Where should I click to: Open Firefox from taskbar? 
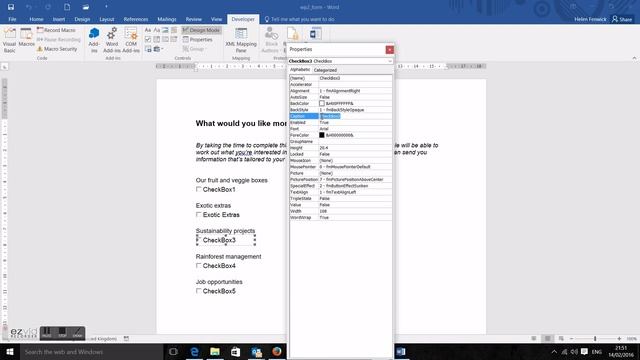(277, 351)
